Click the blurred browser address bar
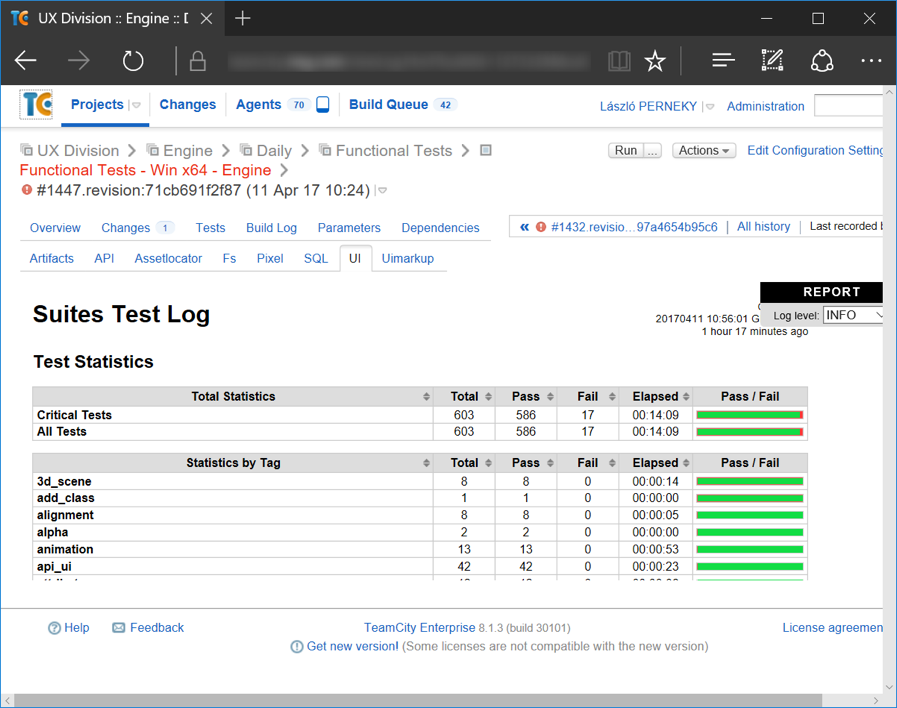Viewport: 897px width, 708px height. pyautogui.click(x=408, y=61)
